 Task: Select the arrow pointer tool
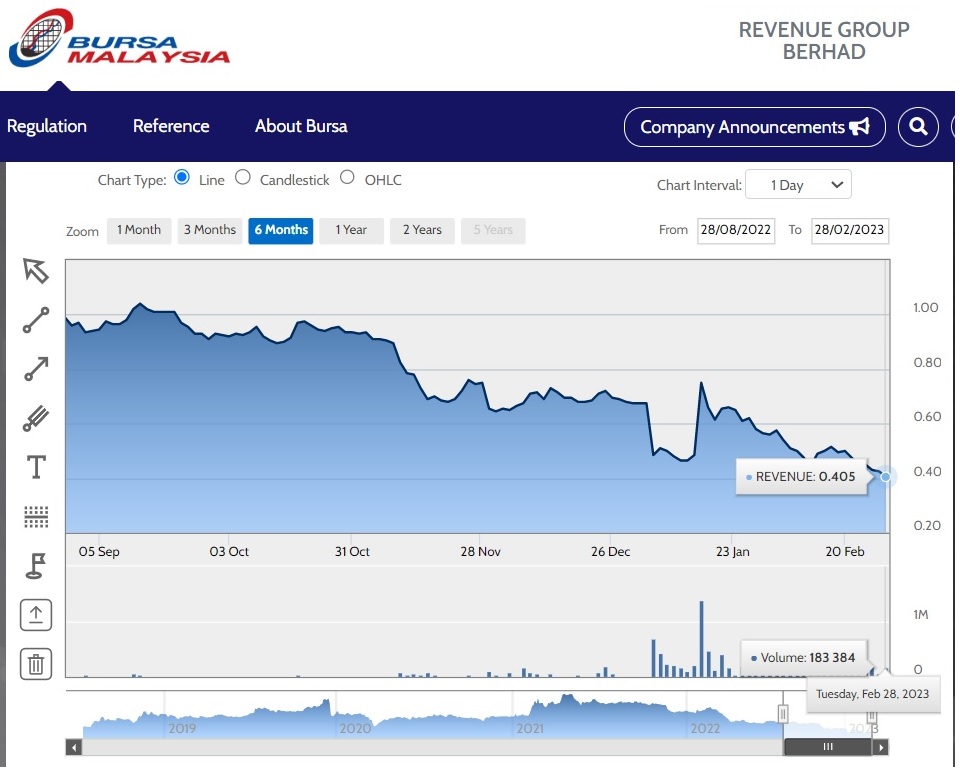click(36, 271)
